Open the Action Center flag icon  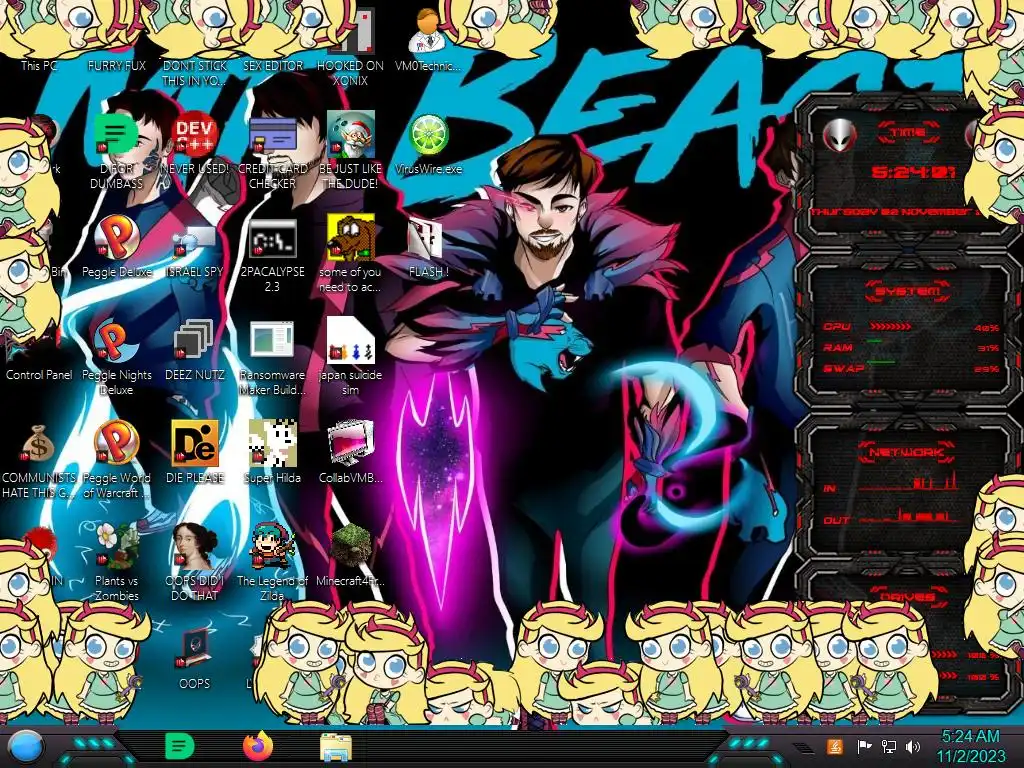pyautogui.click(x=864, y=747)
